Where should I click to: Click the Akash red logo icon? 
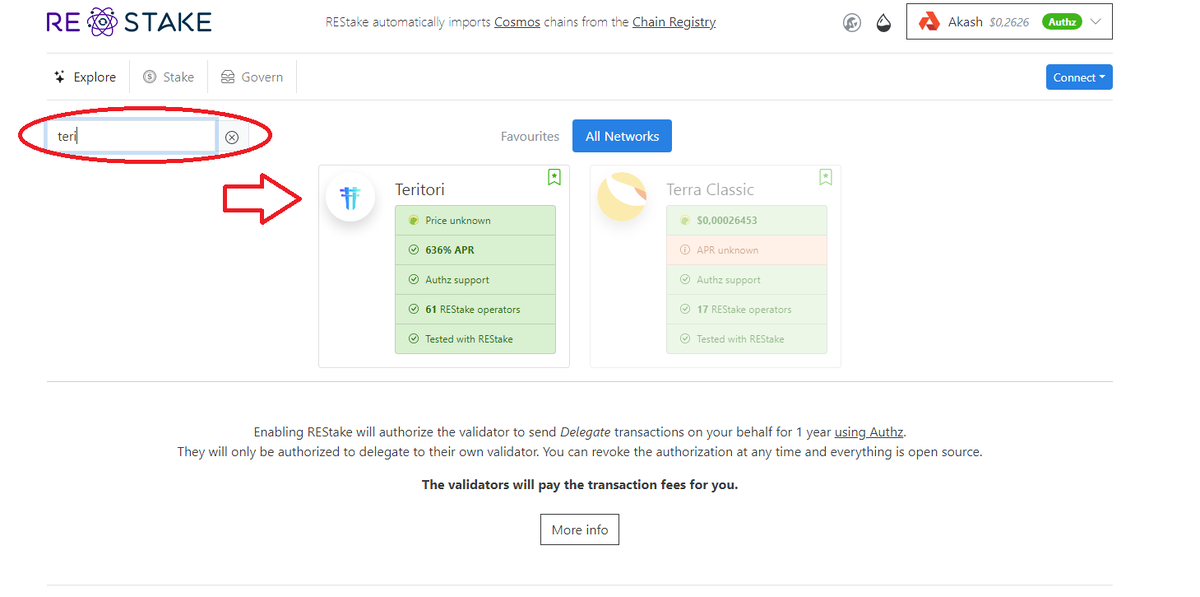coord(929,22)
